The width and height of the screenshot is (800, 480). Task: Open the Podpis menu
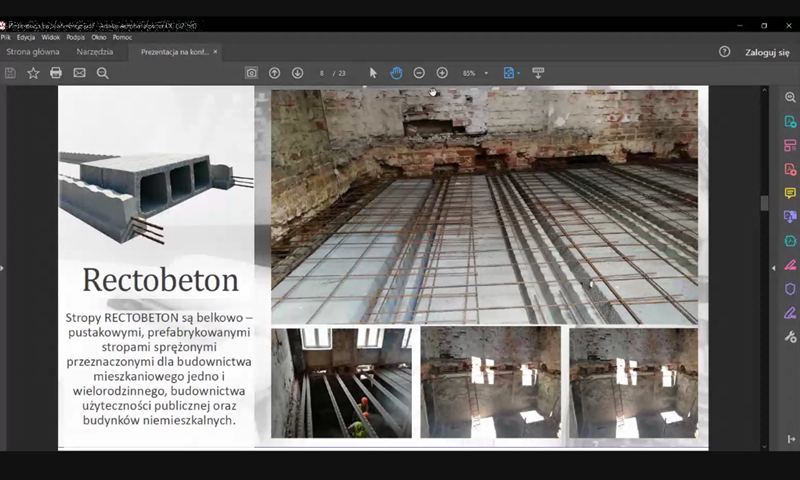[76, 37]
